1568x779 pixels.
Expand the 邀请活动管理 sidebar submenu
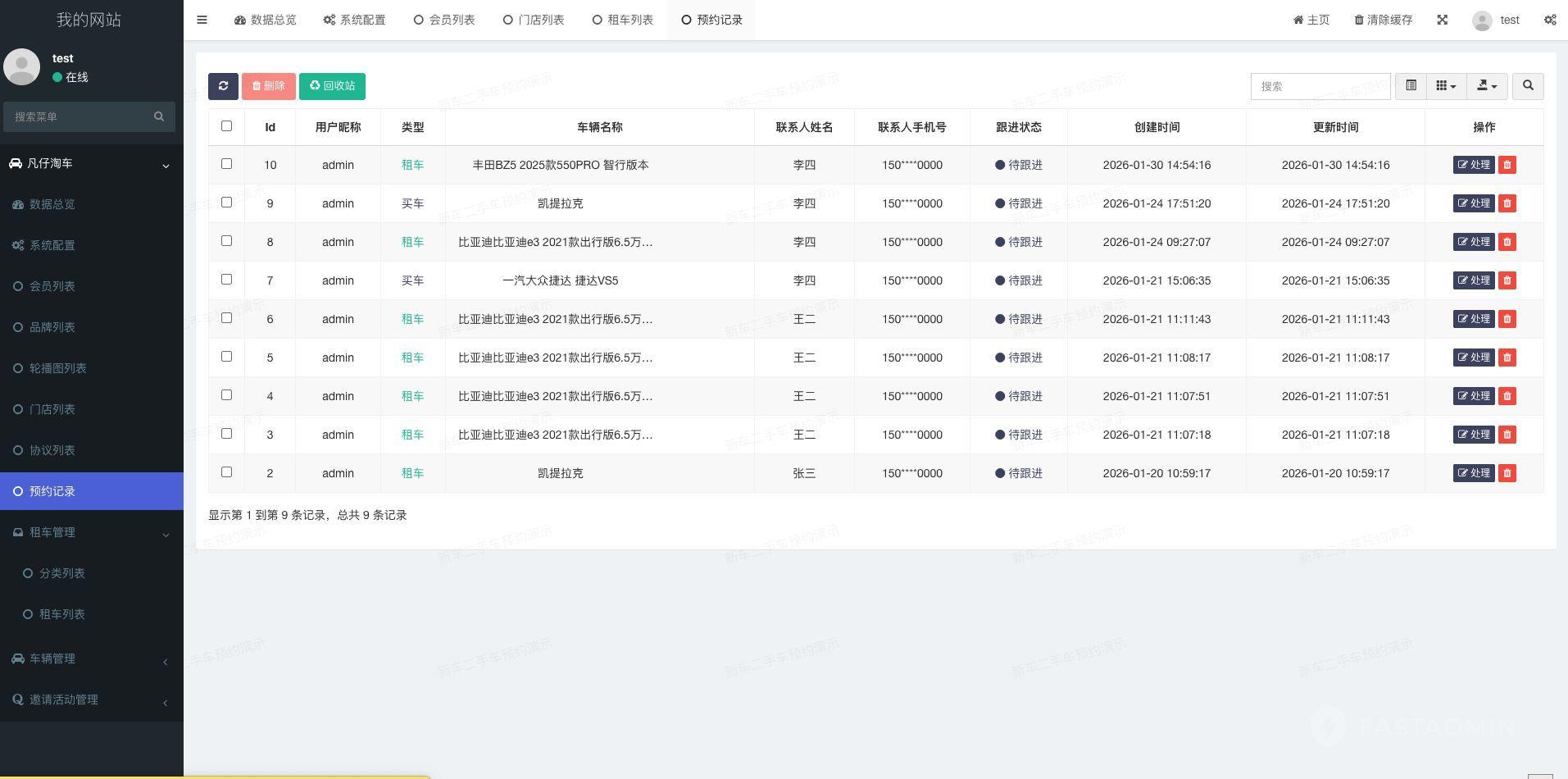(92, 699)
